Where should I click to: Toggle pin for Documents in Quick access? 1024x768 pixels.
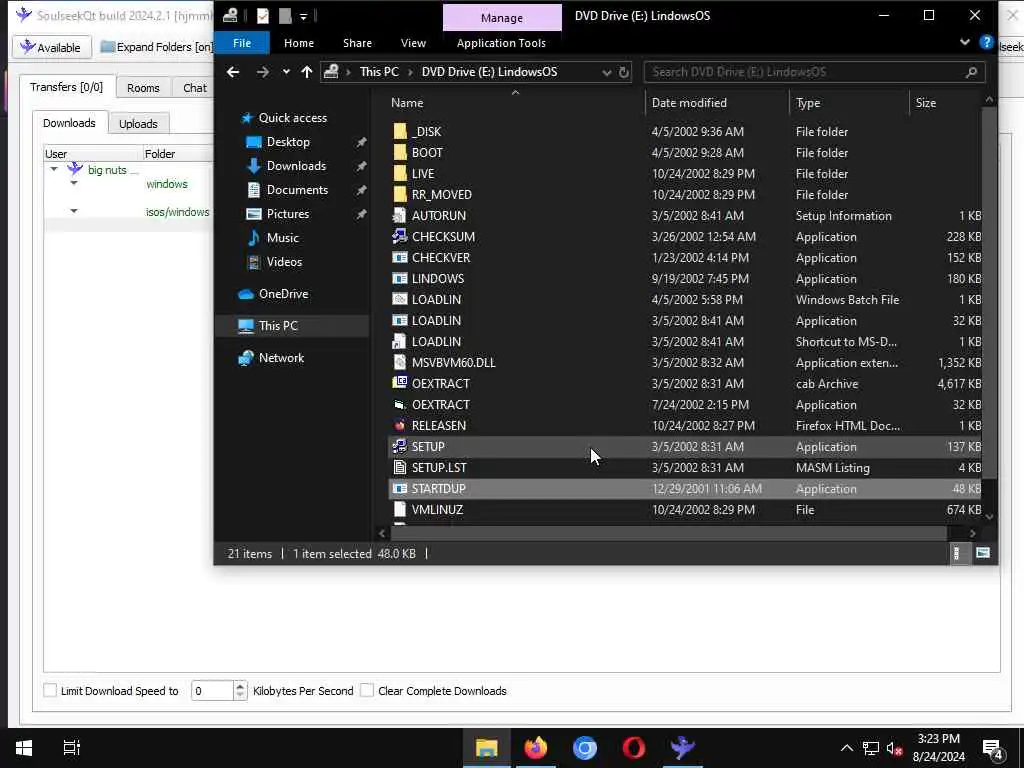361,191
